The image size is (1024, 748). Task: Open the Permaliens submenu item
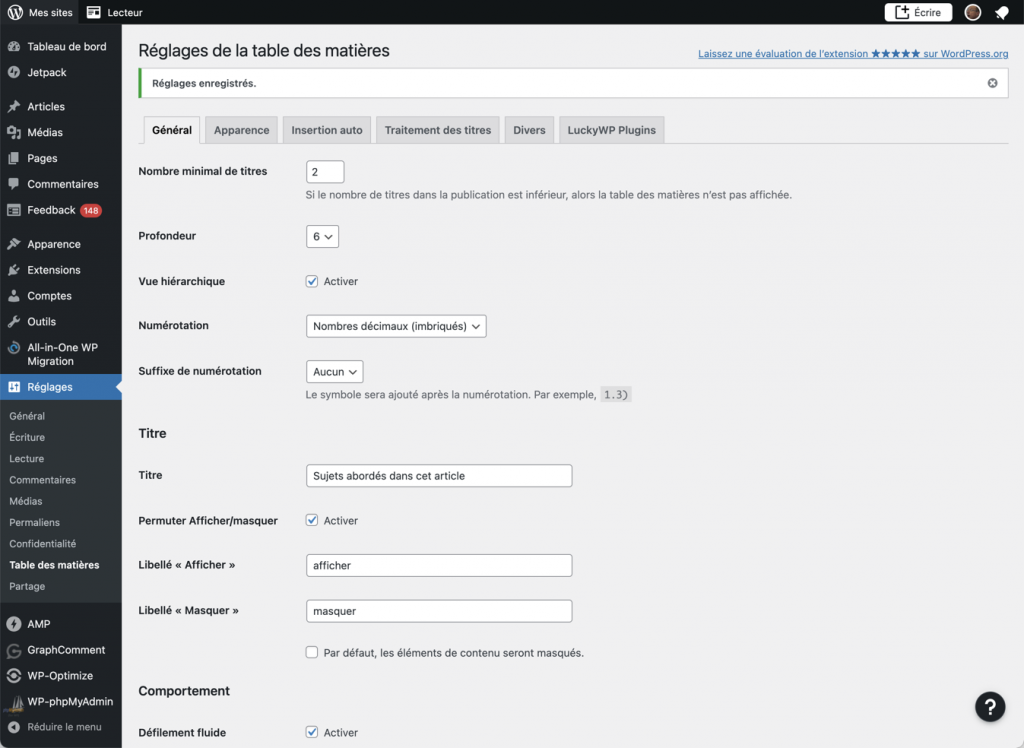coord(35,523)
